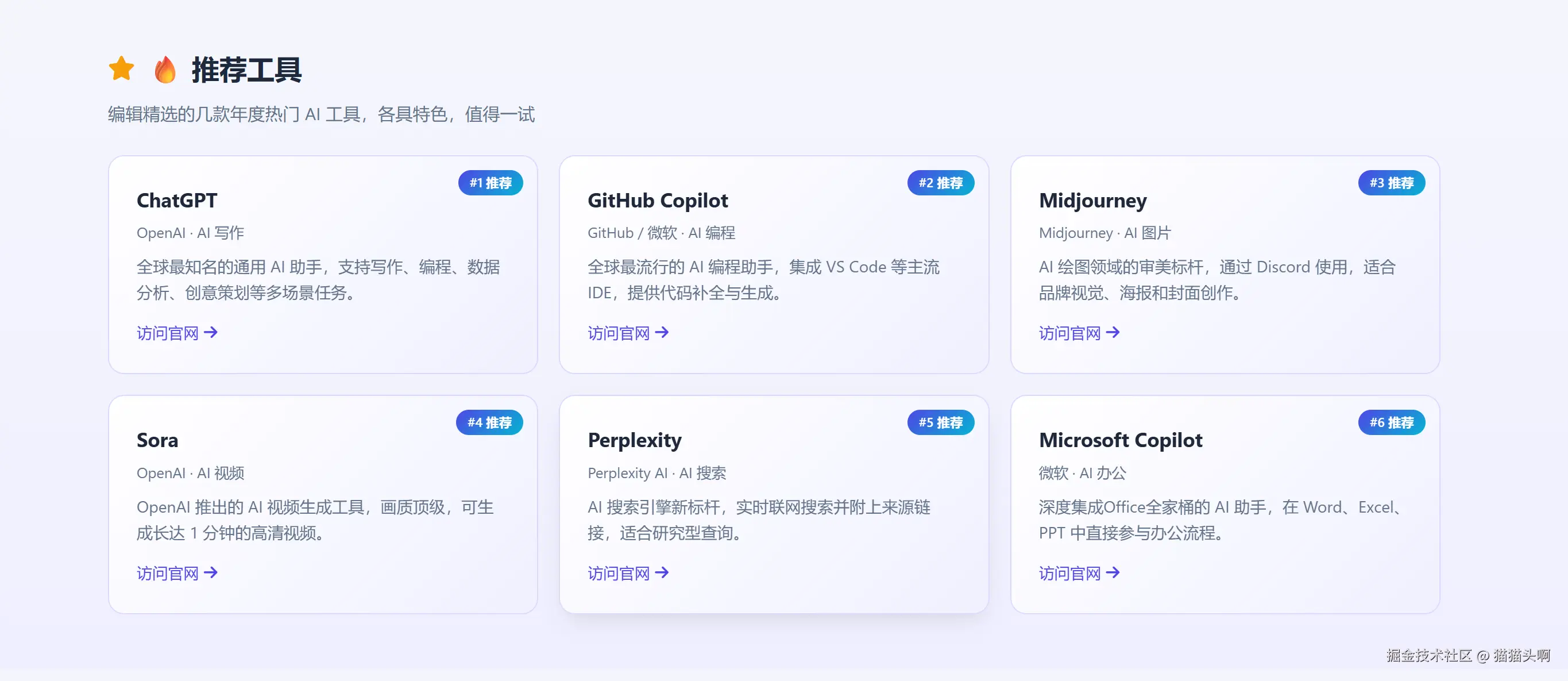Click the flame icon next to heading
Image resolution: width=1568 pixels, height=681 pixels.
tap(165, 70)
